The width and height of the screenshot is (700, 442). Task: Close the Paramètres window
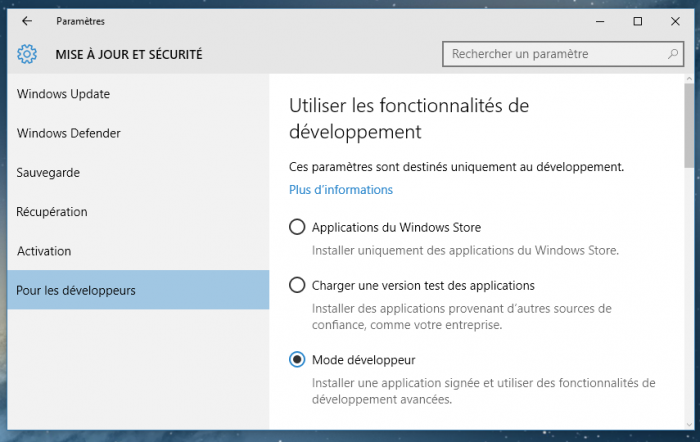682,21
